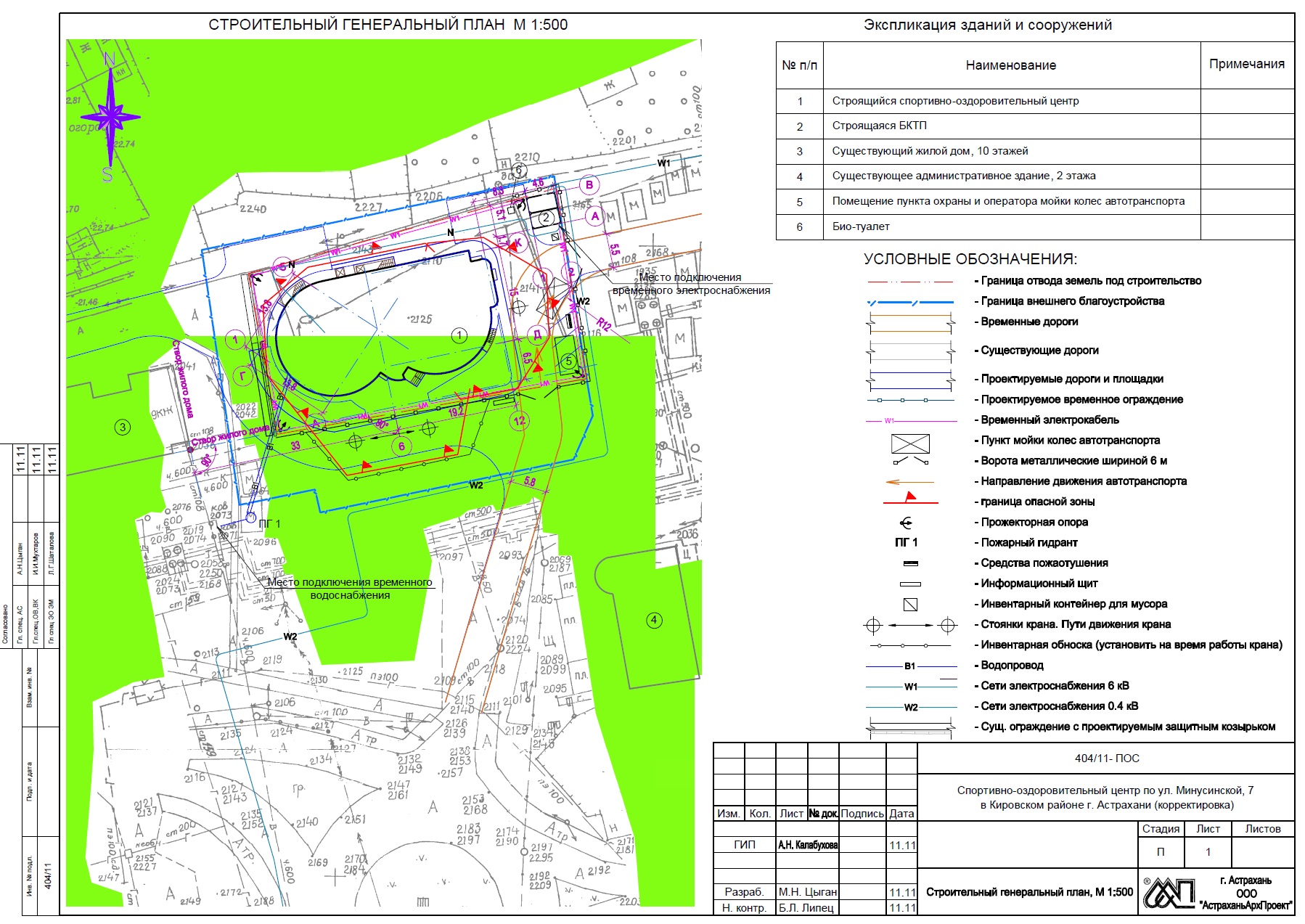Click the red R12 radius label on plan
The width and height of the screenshot is (1305, 924).
(604, 324)
